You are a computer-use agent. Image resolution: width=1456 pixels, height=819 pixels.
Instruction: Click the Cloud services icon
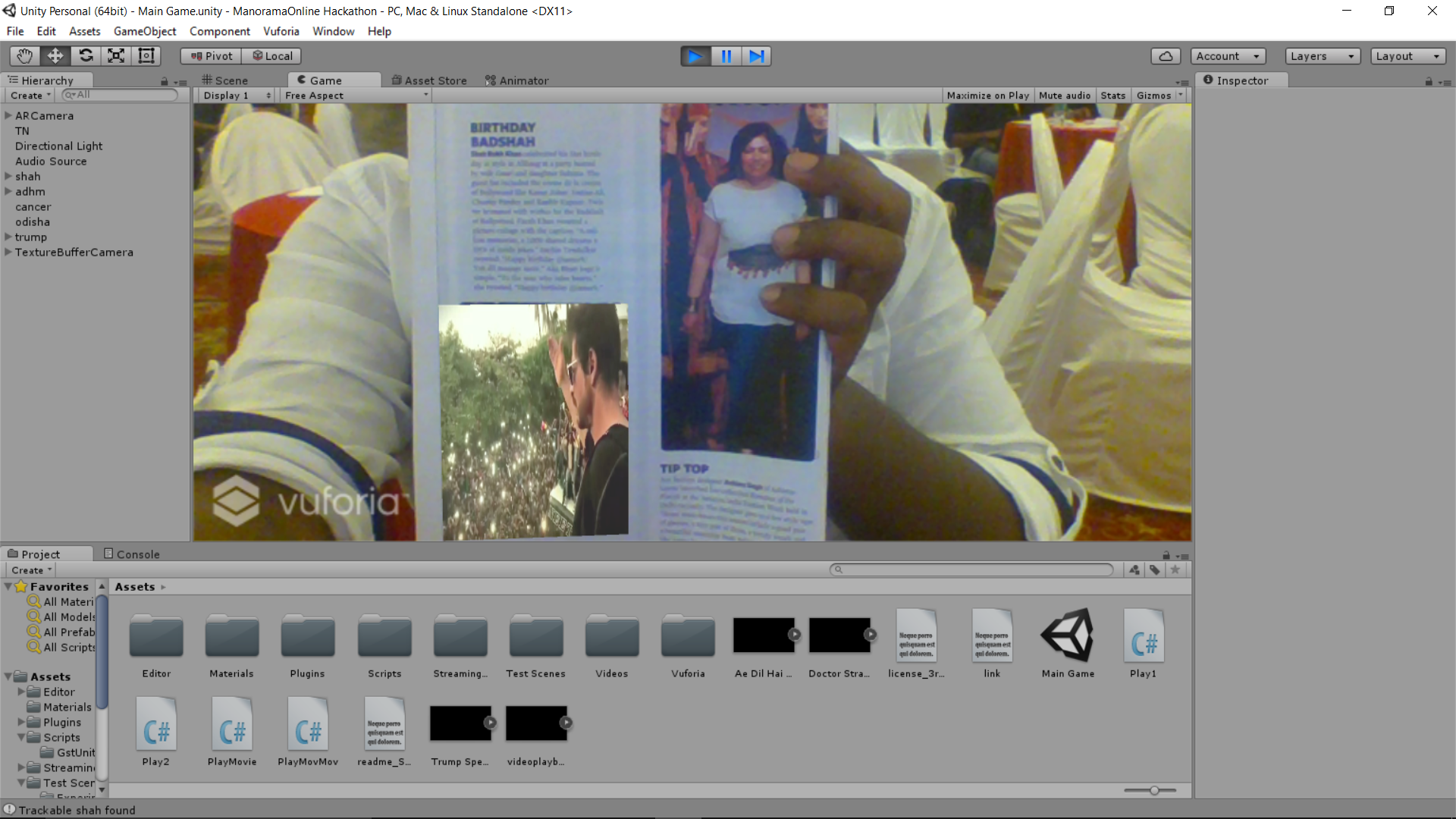1166,56
